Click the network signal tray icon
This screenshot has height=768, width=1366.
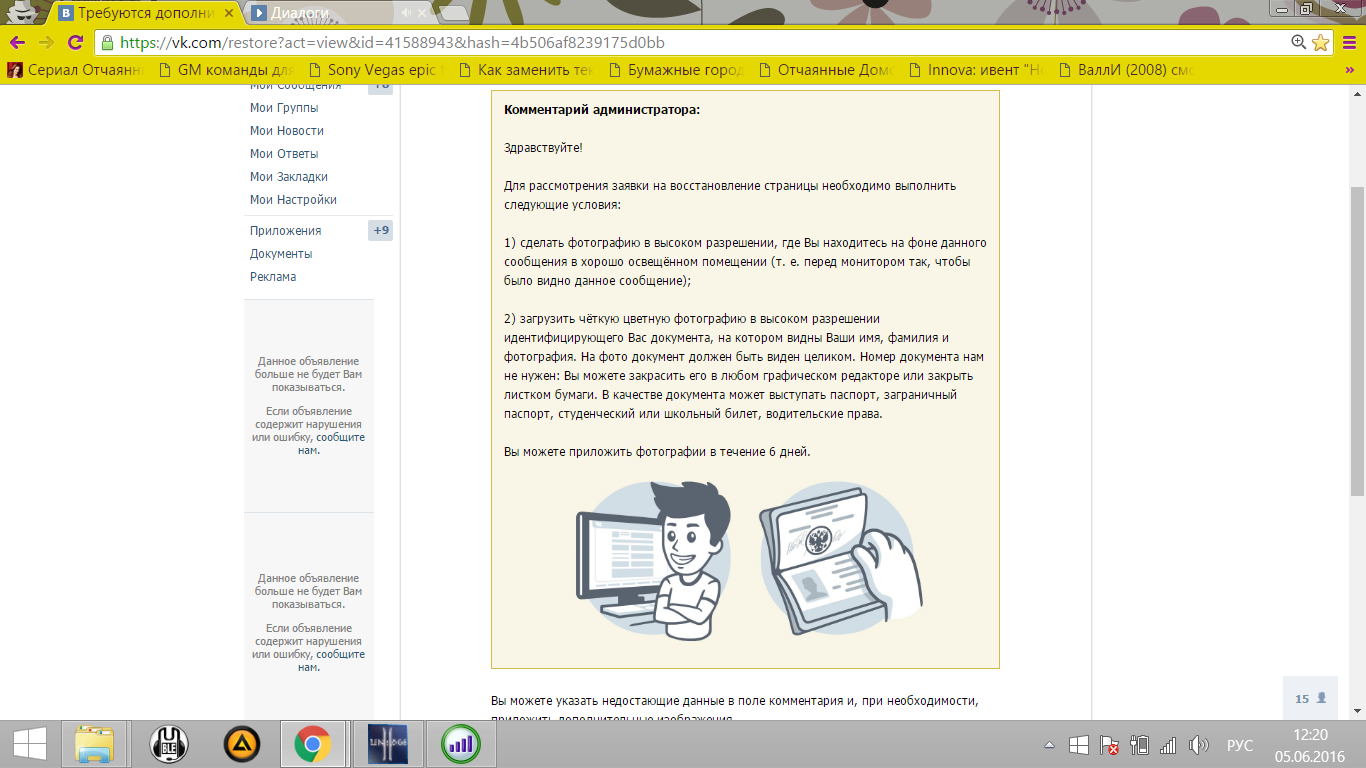pyautogui.click(x=1168, y=745)
